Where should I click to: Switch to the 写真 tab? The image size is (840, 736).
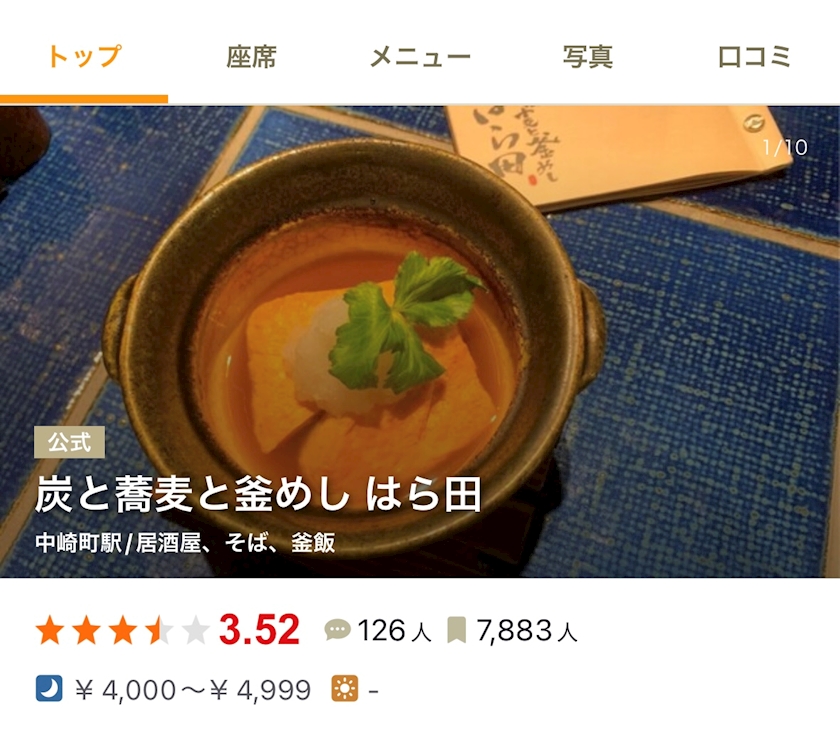[588, 56]
